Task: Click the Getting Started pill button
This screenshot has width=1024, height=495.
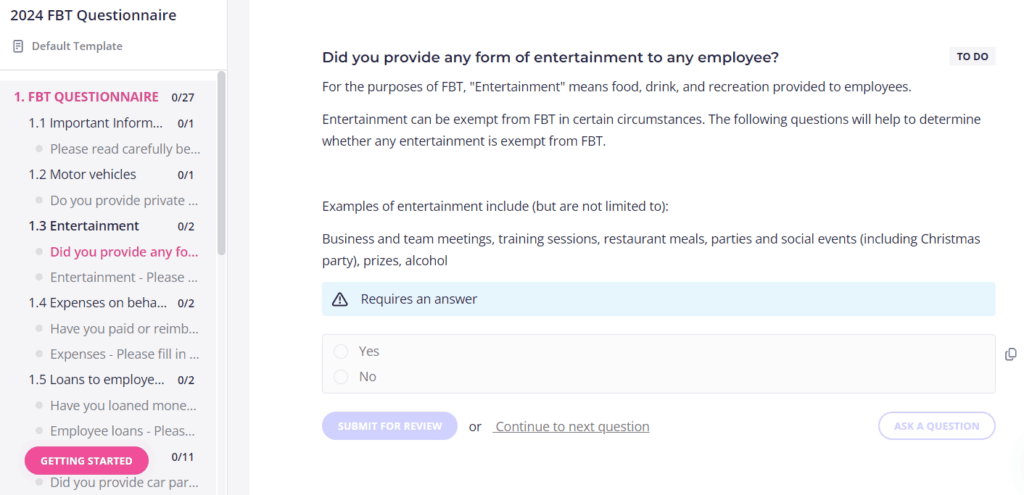Action: pos(86,460)
